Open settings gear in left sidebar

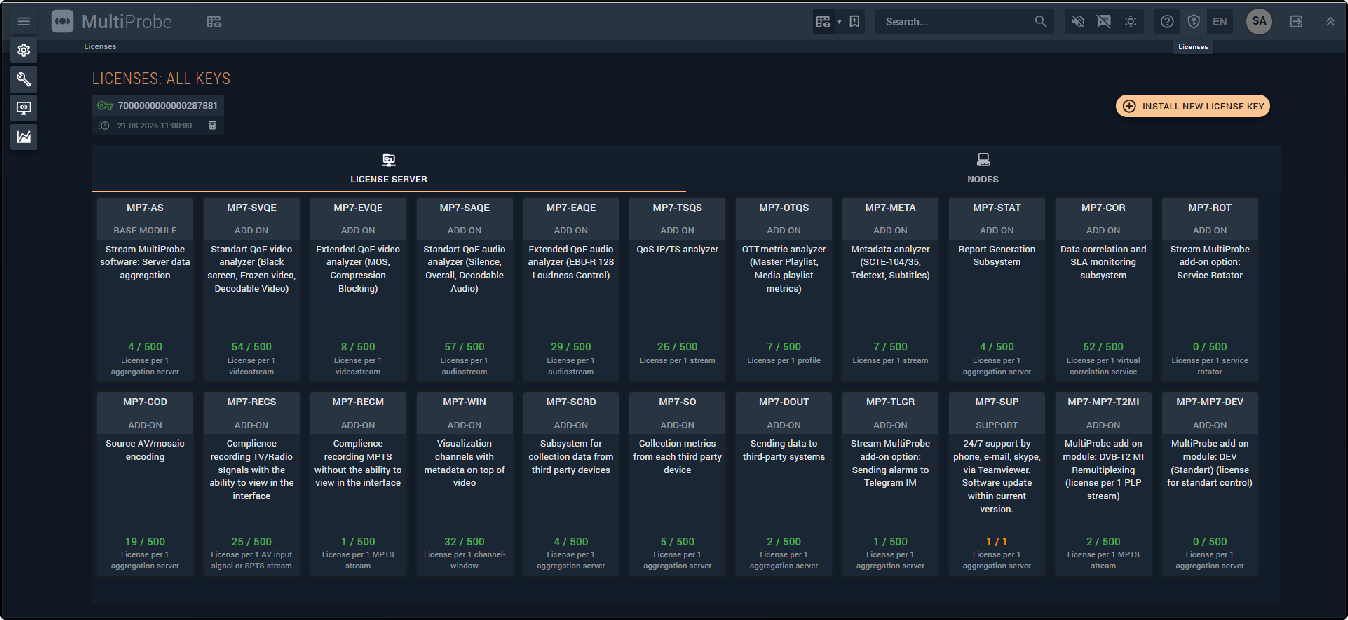click(24, 50)
